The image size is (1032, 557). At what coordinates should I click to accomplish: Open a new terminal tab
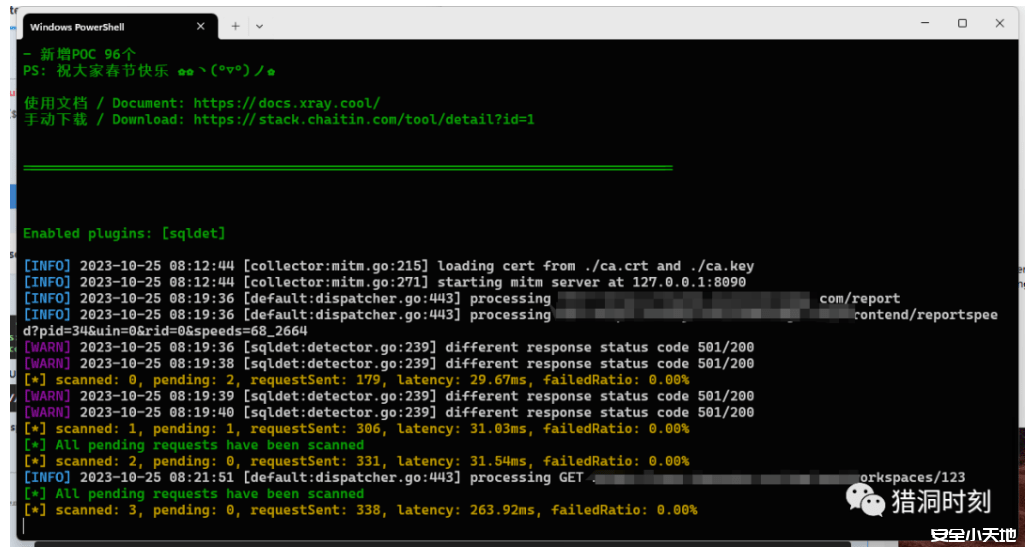pyautogui.click(x=235, y=26)
